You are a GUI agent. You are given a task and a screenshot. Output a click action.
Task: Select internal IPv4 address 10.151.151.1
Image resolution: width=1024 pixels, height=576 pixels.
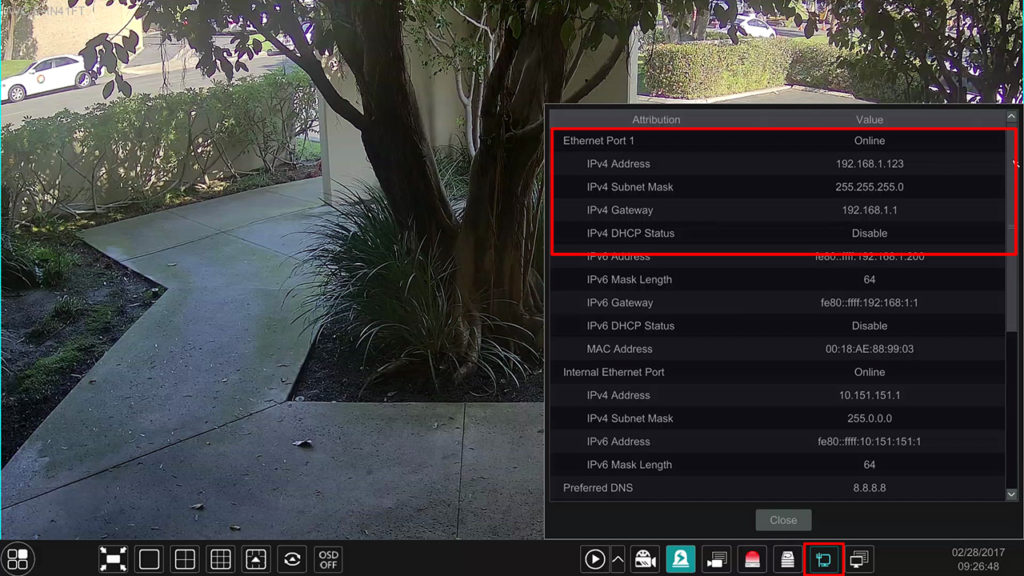[869, 395]
